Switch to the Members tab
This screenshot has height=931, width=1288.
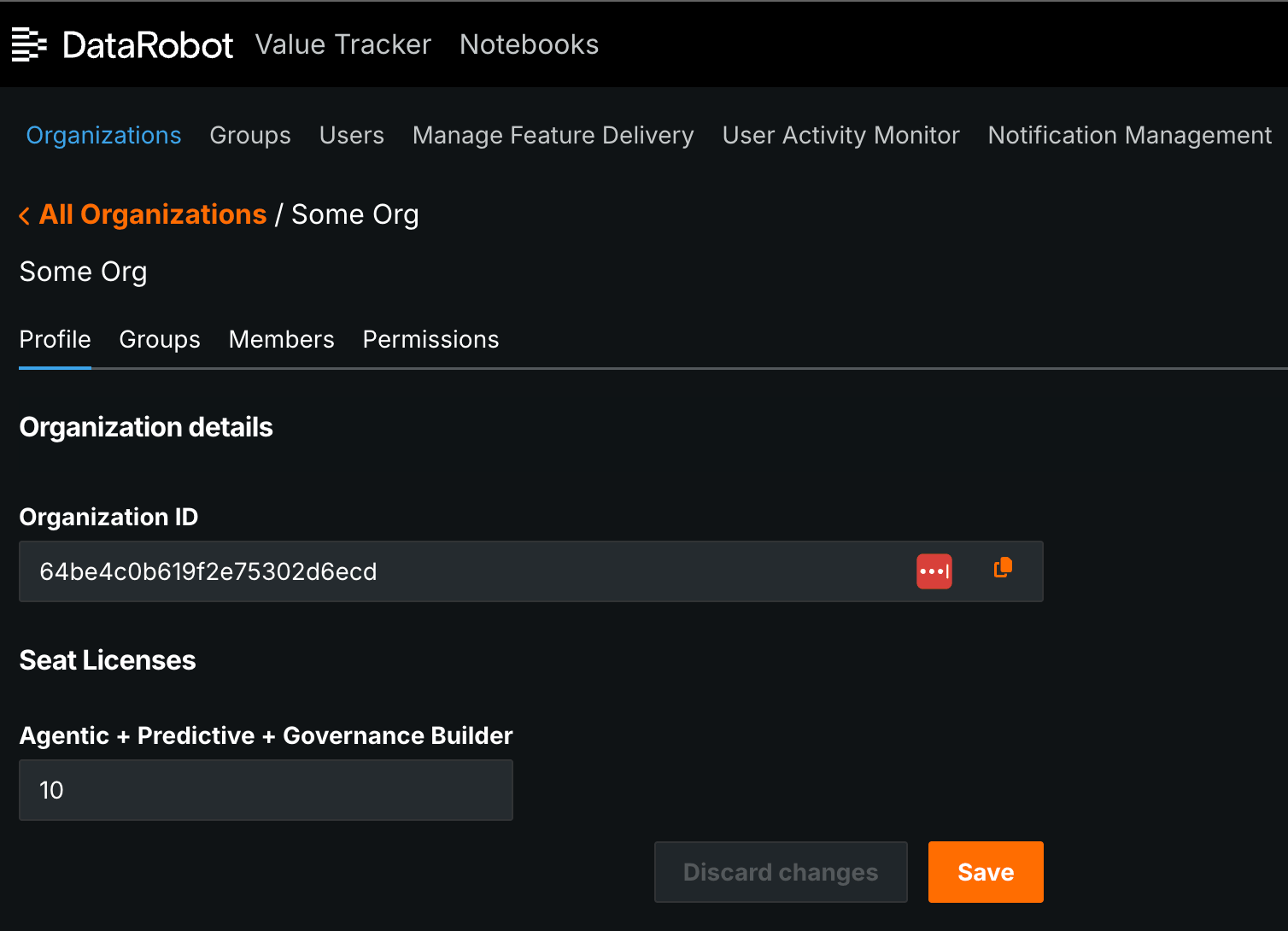281,339
